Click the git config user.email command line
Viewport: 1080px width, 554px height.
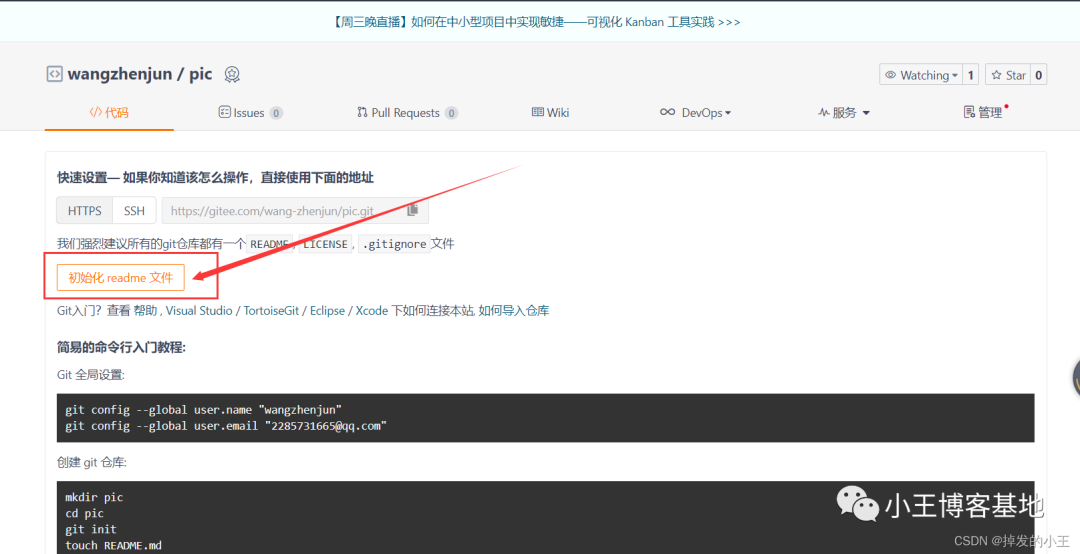pos(226,426)
